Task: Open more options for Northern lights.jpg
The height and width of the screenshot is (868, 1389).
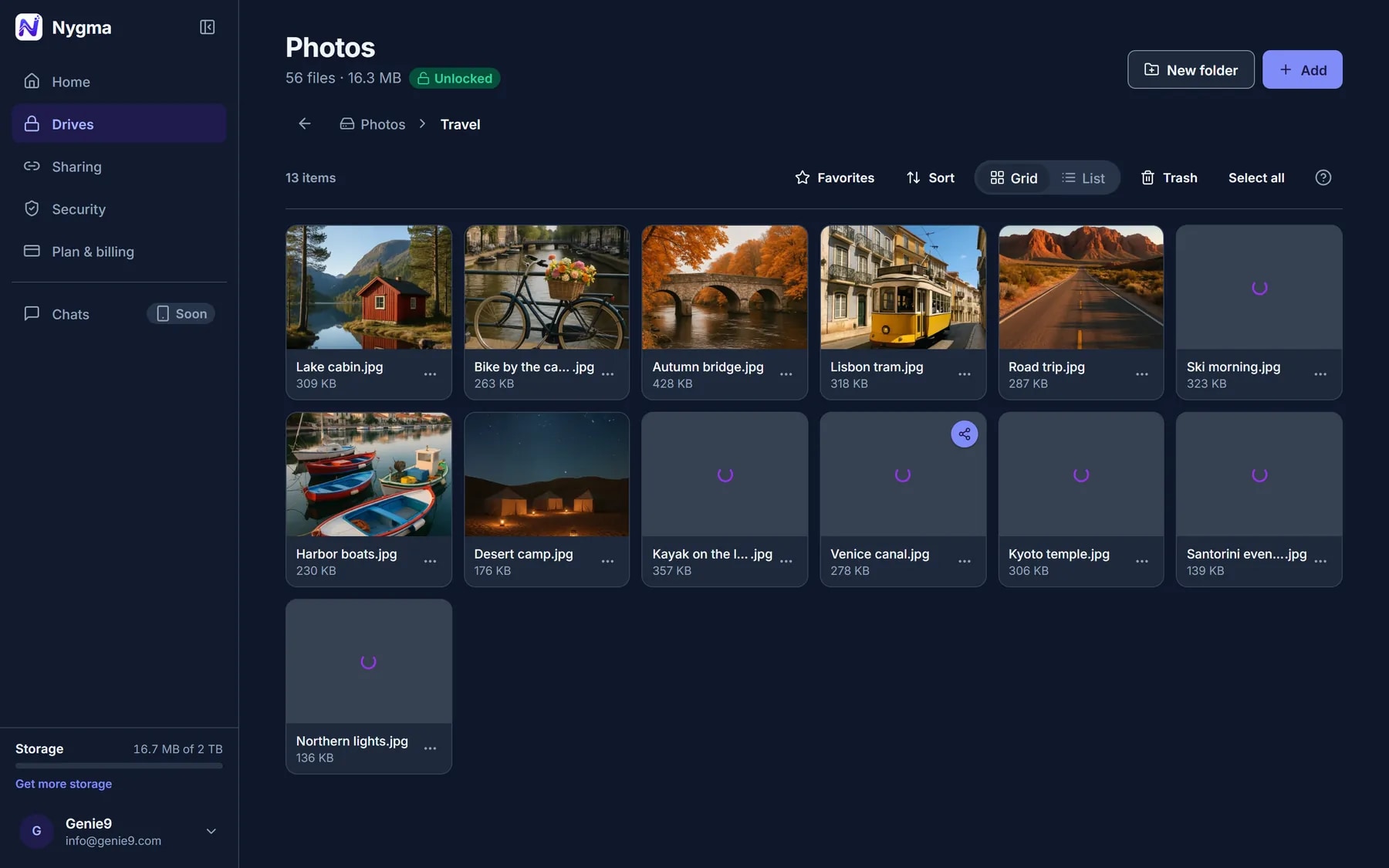Action: point(430,748)
